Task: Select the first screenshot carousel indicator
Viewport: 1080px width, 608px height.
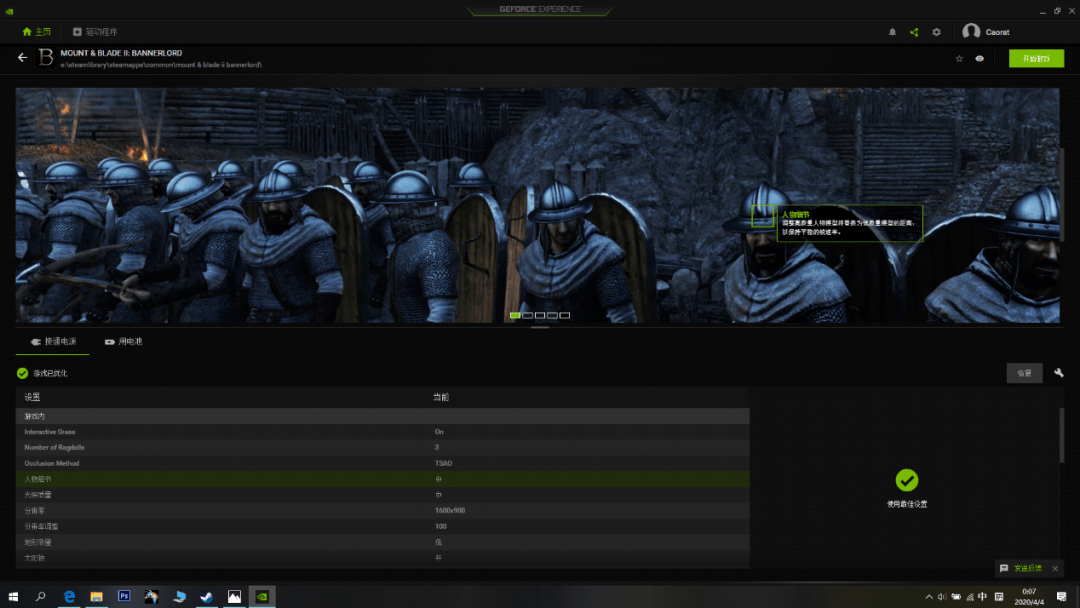Action: [515, 315]
